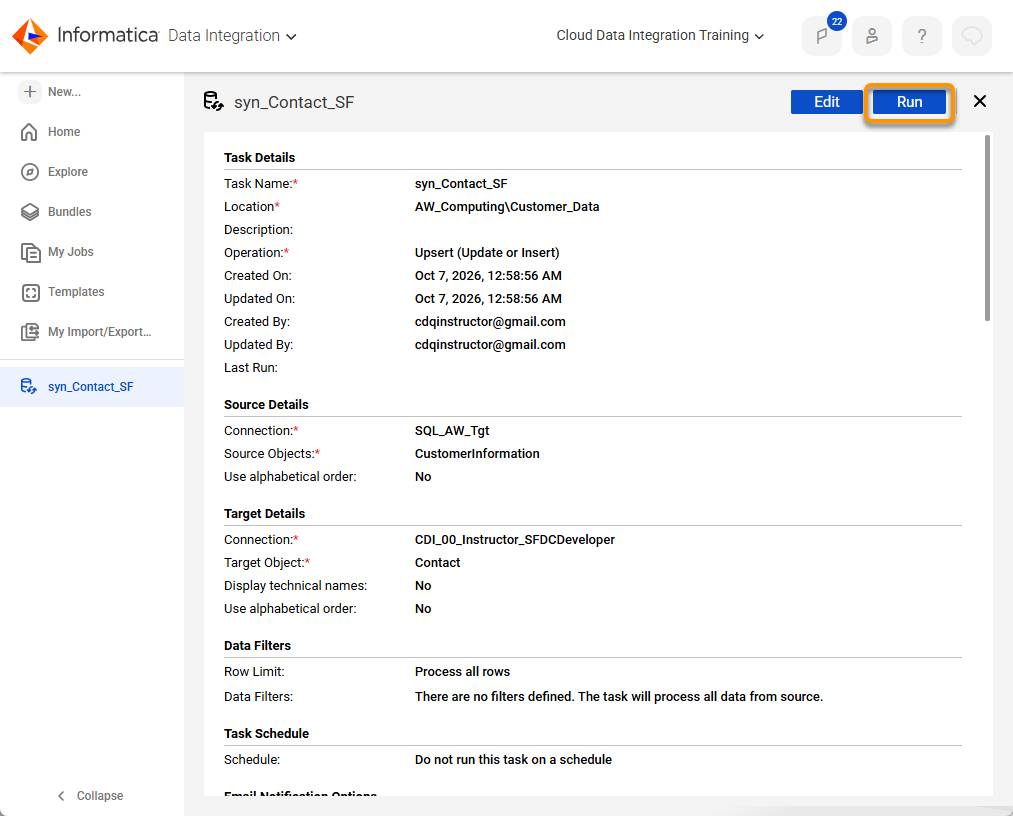Click the CDI_00_Instructor_SFDCDeveloper connection value

[x=515, y=540]
